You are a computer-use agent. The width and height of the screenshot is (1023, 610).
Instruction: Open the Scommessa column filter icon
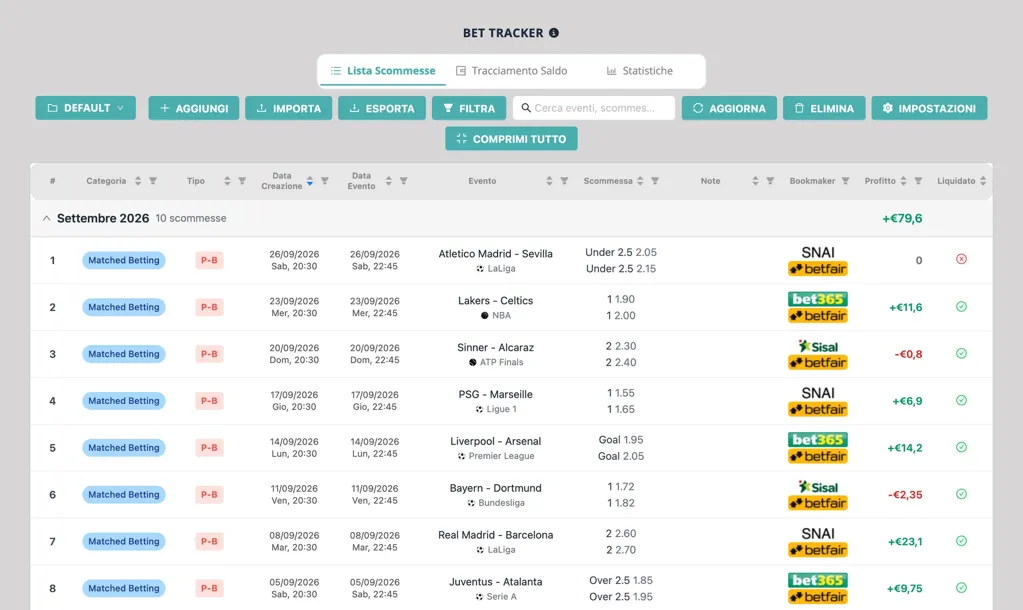[655, 181]
